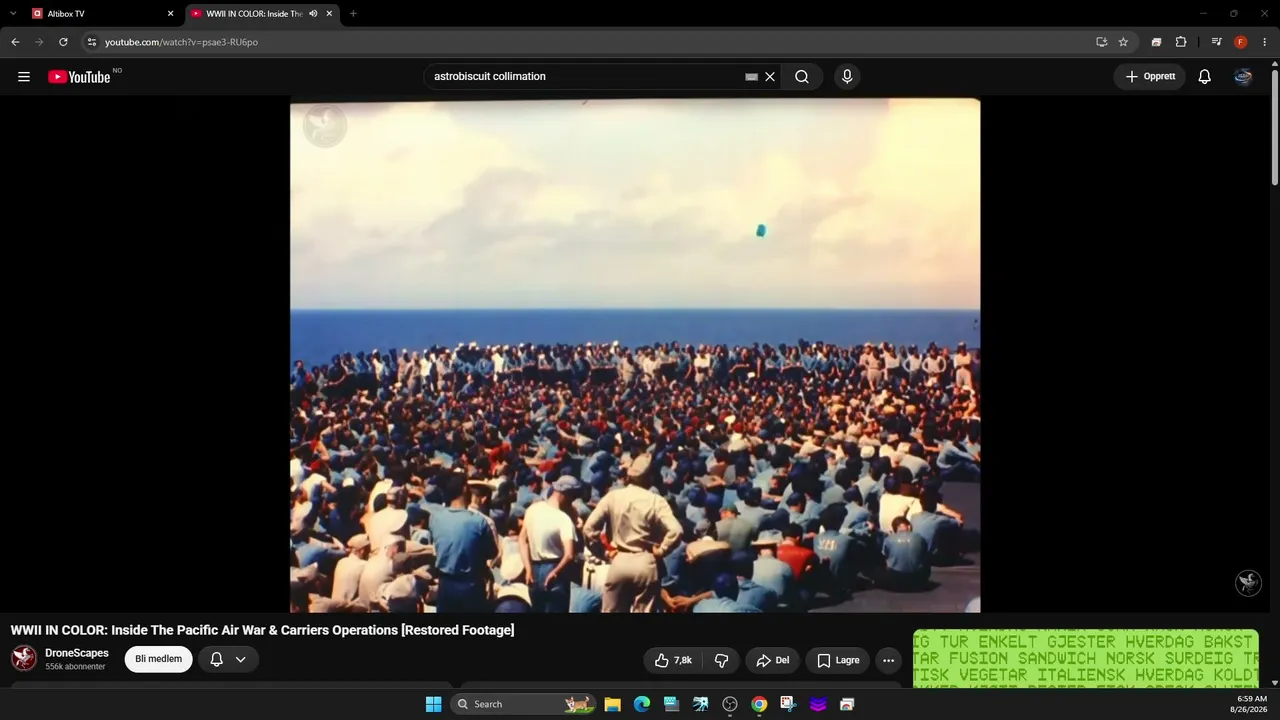Select the youtube.com URL in address bar
1280x720 pixels.
pyautogui.click(x=181, y=42)
